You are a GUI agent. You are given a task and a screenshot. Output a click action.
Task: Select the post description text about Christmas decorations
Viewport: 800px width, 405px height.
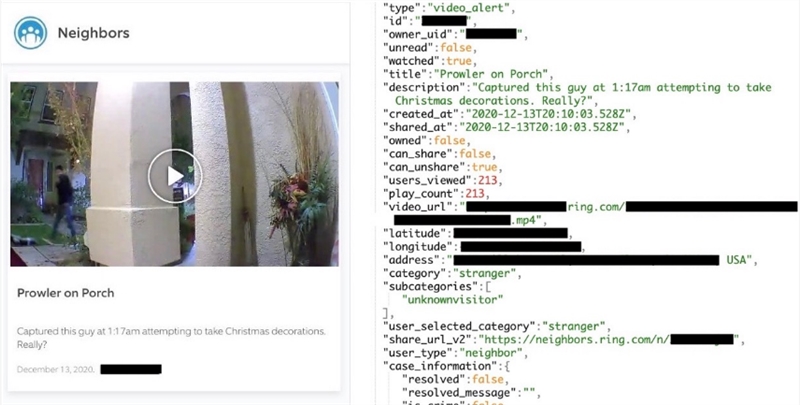pos(171,338)
